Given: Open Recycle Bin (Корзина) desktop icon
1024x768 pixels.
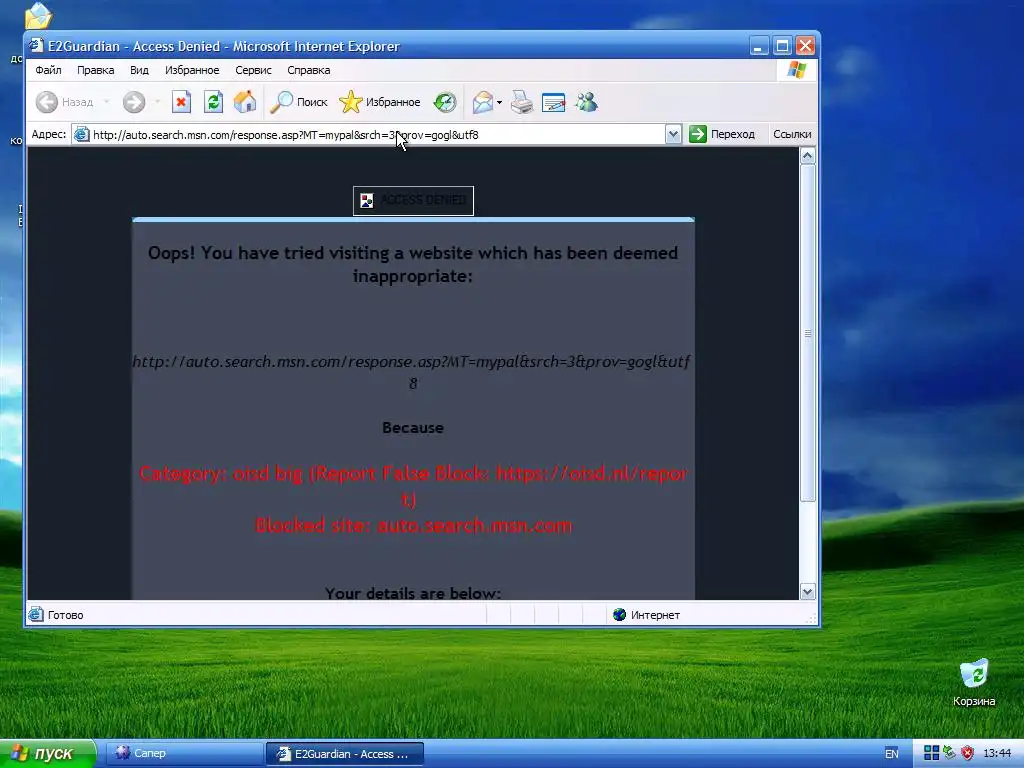Looking at the screenshot, I should coord(974,682).
